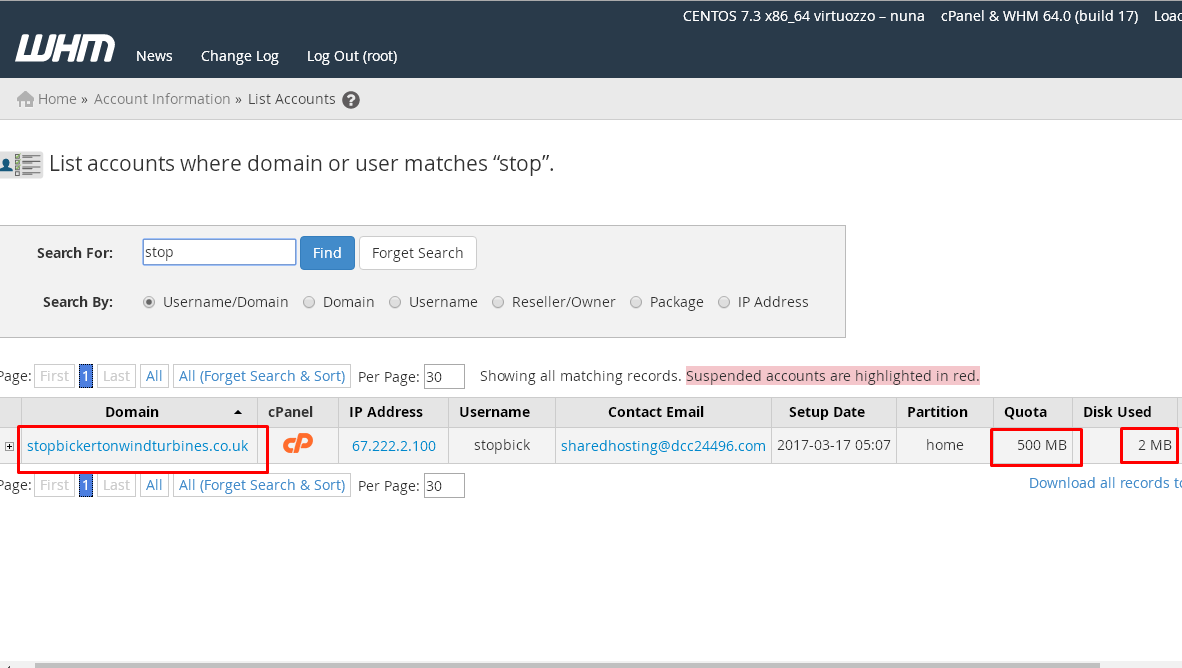Image resolution: width=1182 pixels, height=668 pixels.
Task: Click the horizontal scrollbar at the bottom
Action: click(567, 665)
